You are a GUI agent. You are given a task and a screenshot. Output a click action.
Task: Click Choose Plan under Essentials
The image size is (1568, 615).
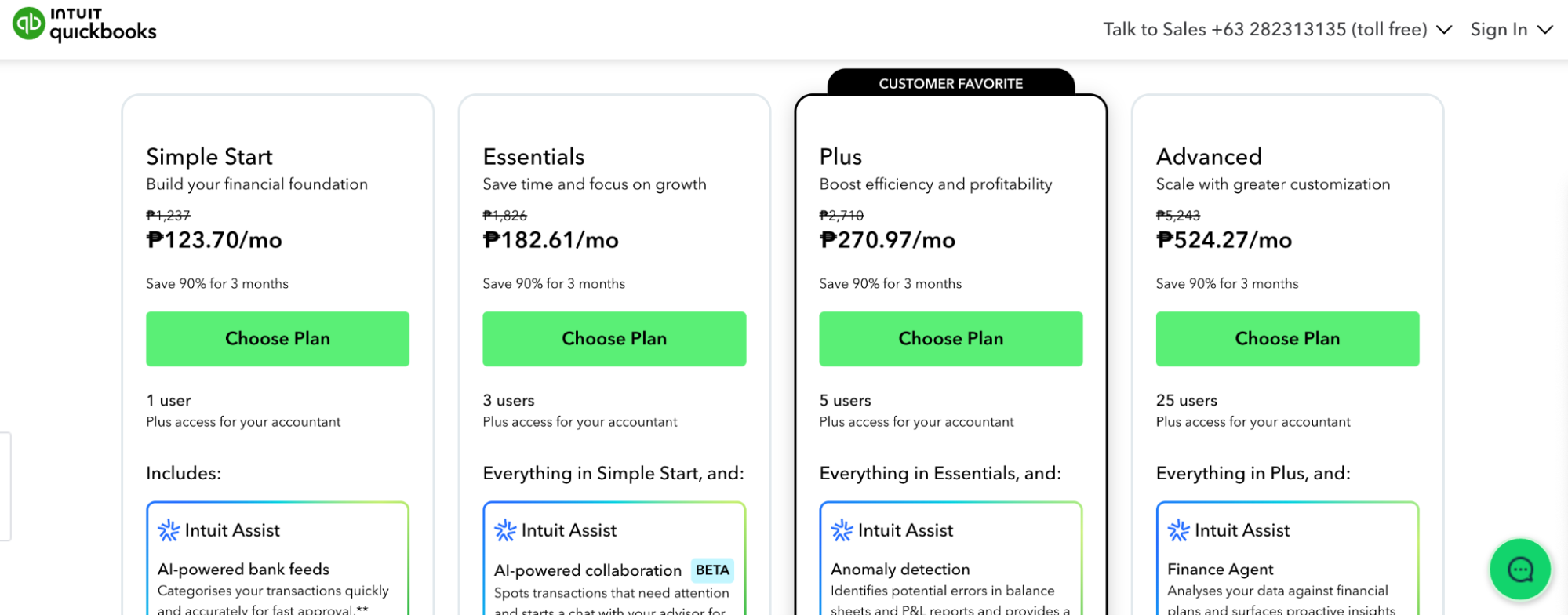pyautogui.click(x=613, y=338)
